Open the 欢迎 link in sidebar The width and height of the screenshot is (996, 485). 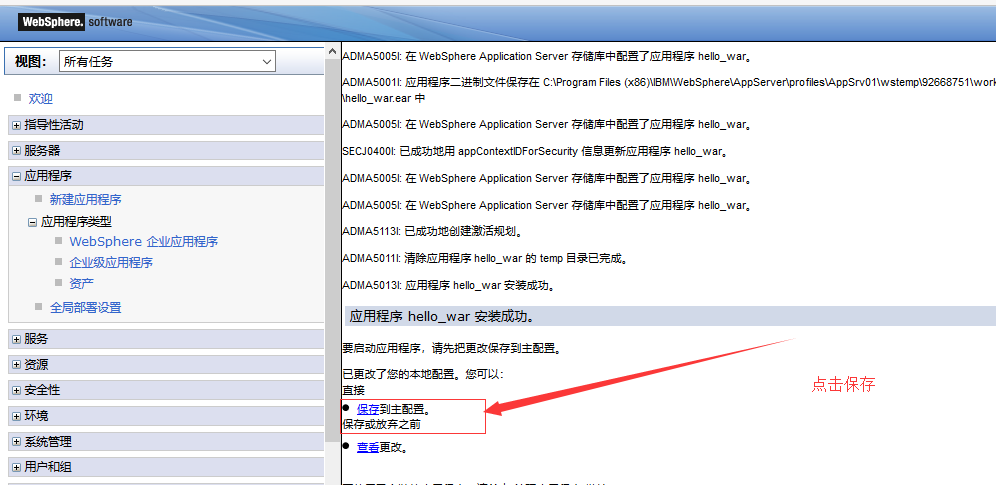coord(41,98)
